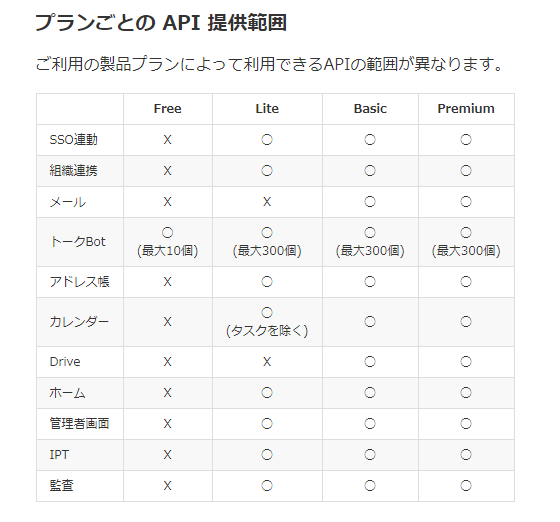The width and height of the screenshot is (560, 522).
Task: Click the X mark for IPT Free
Action: pyautogui.click(x=168, y=455)
